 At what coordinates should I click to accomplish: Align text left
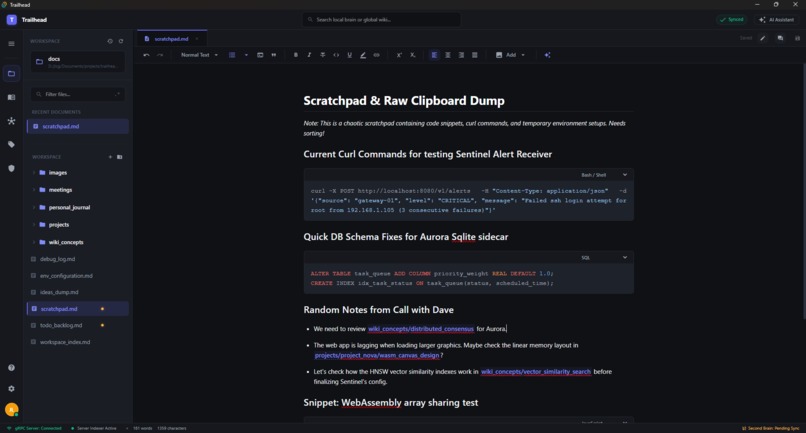434,55
